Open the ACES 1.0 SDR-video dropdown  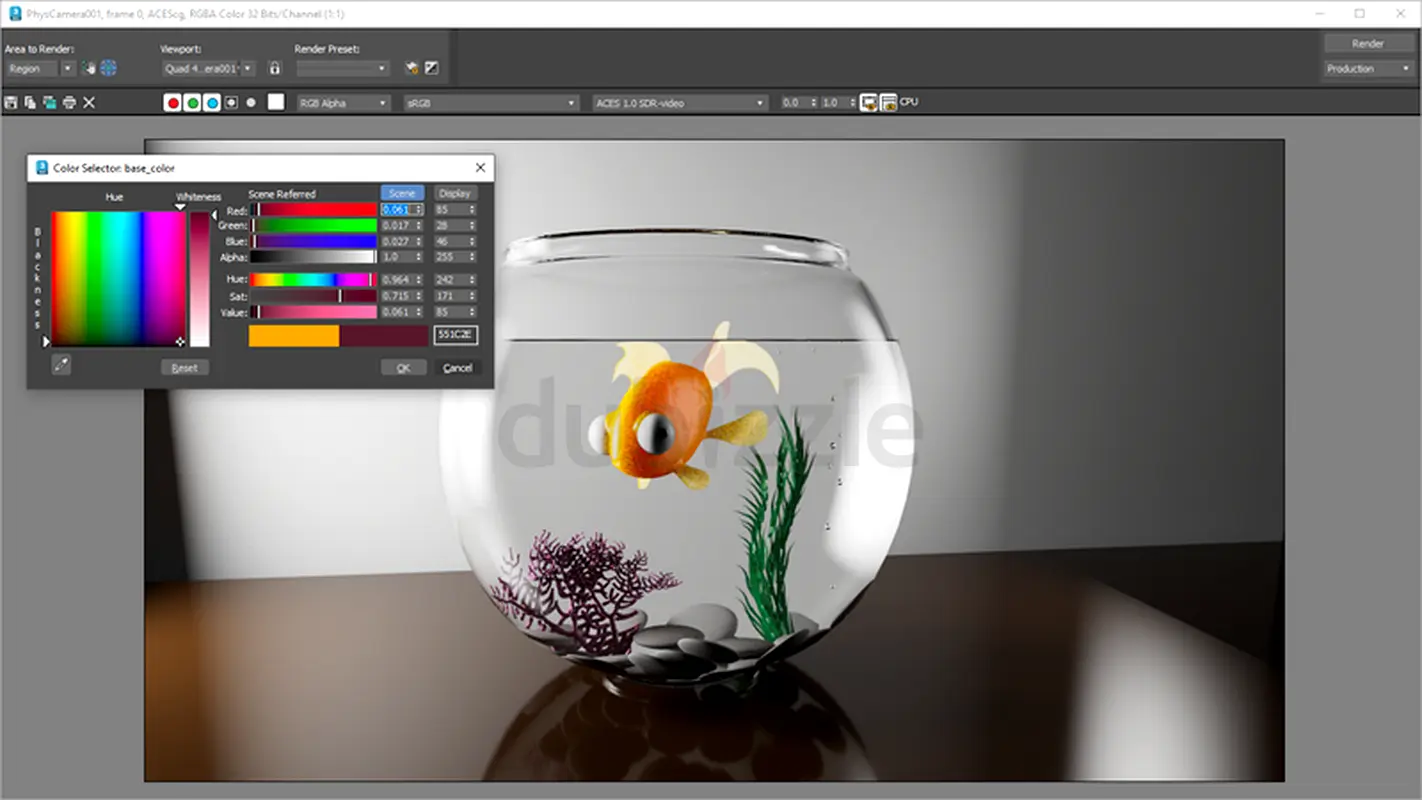tap(680, 103)
